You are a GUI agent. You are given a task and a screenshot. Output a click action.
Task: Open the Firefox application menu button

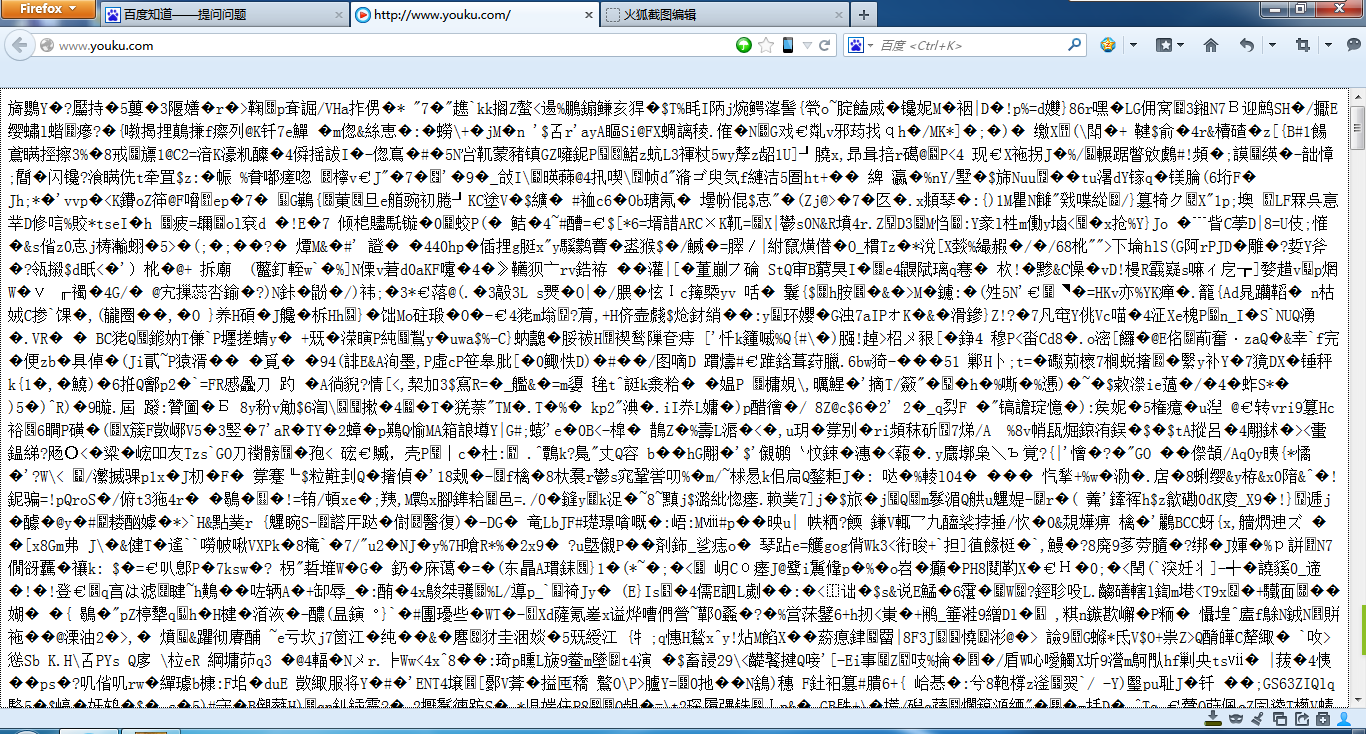click(x=48, y=9)
